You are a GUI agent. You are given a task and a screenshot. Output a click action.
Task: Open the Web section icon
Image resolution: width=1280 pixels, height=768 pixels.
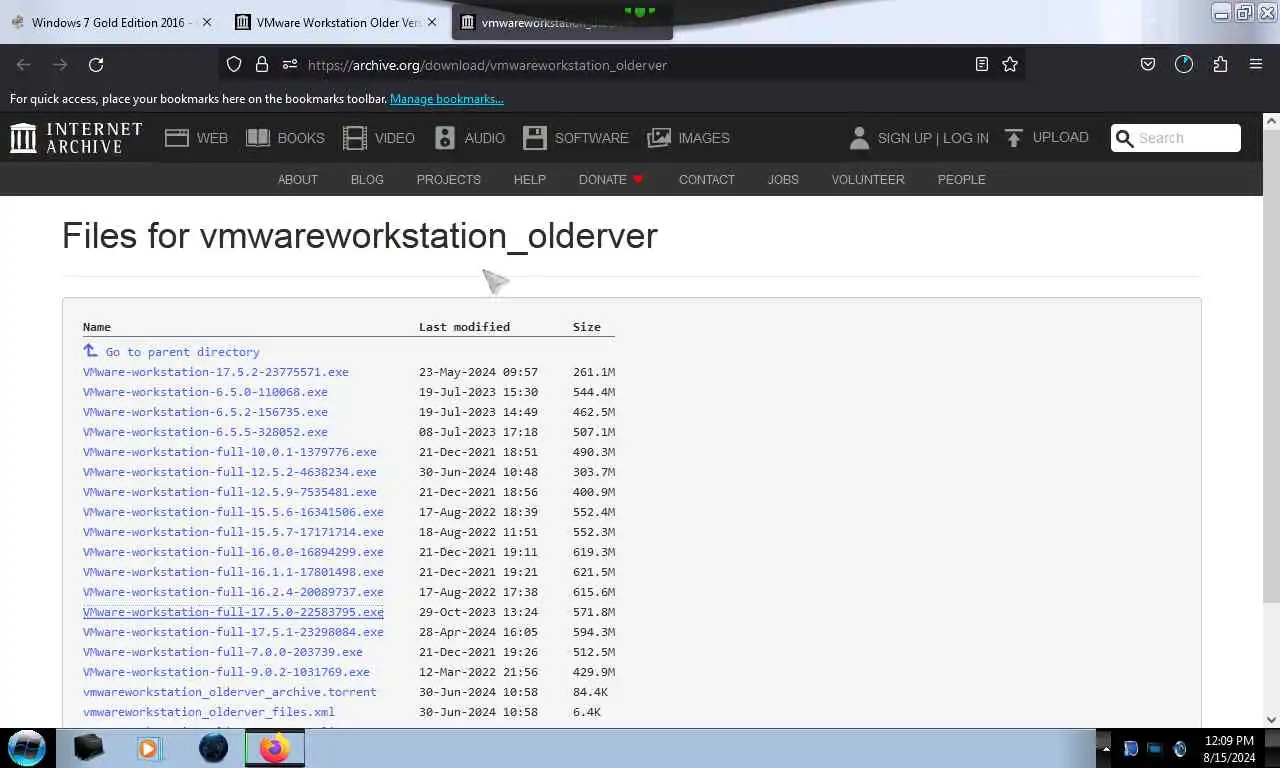177,138
